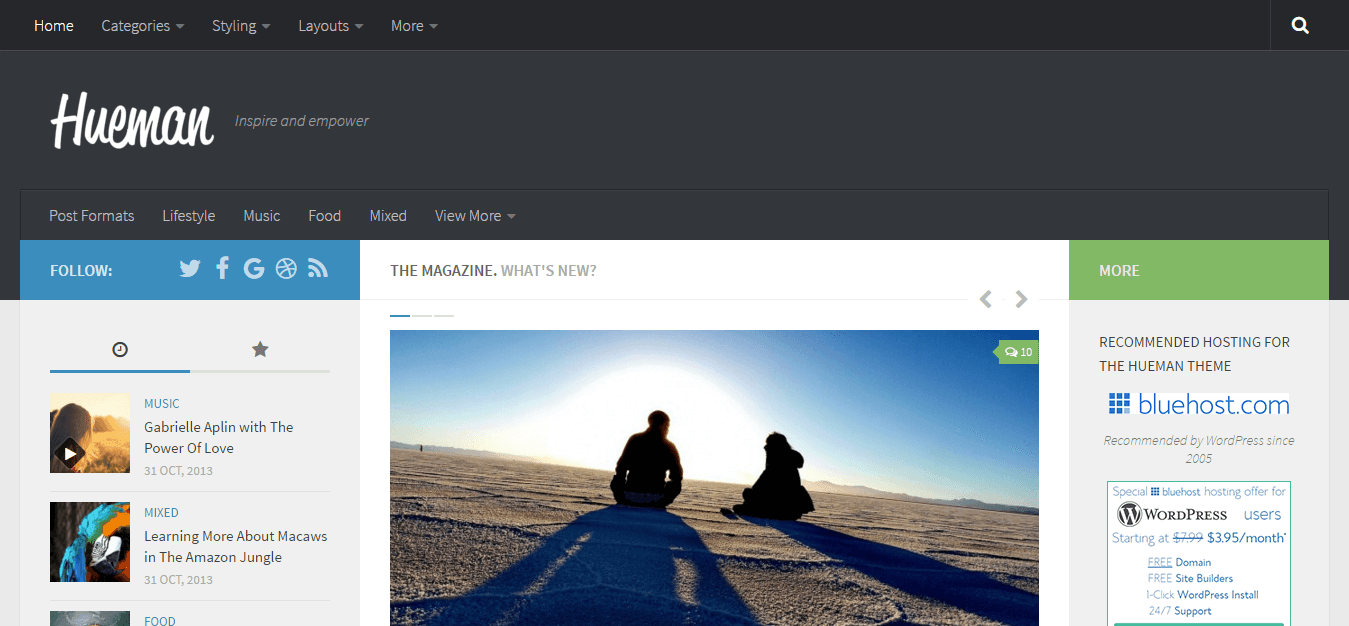Screen dimensions: 1349x626
Task: Click 'FREE Site Builders' ad text
Action: tap(1190, 578)
